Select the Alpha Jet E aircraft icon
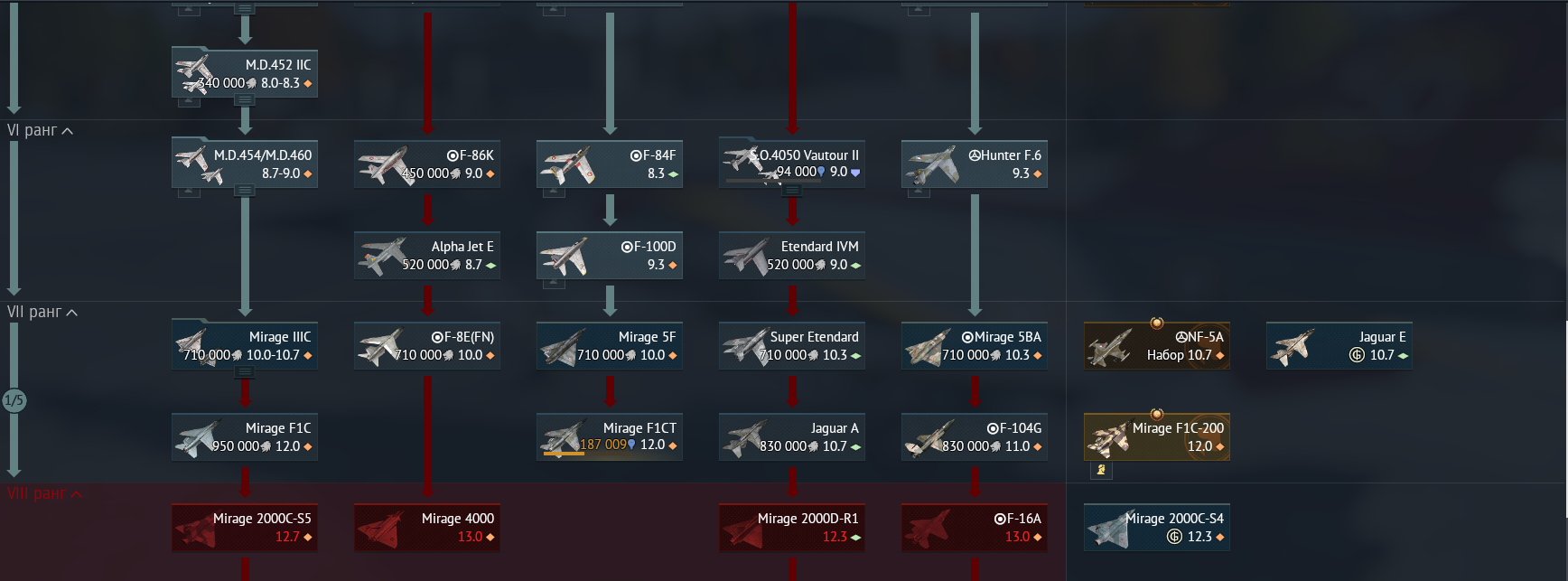The width and height of the screenshot is (1568, 581). click(x=383, y=256)
